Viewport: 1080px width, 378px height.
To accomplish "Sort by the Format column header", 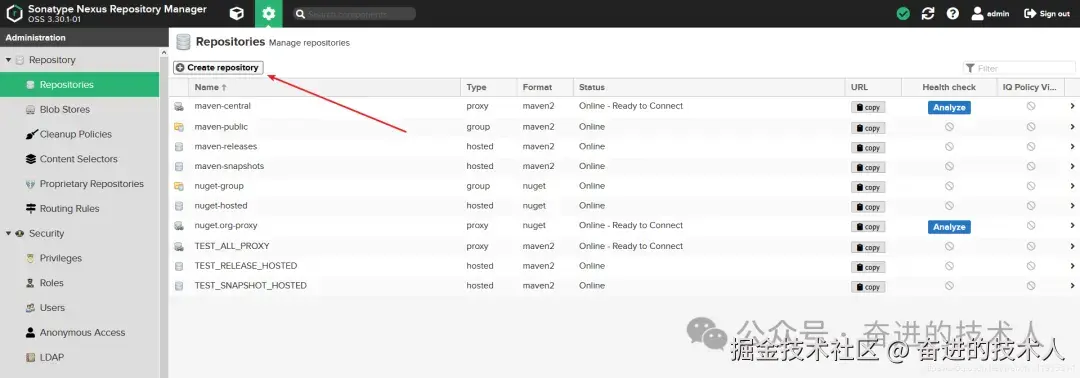I will 545,87.
